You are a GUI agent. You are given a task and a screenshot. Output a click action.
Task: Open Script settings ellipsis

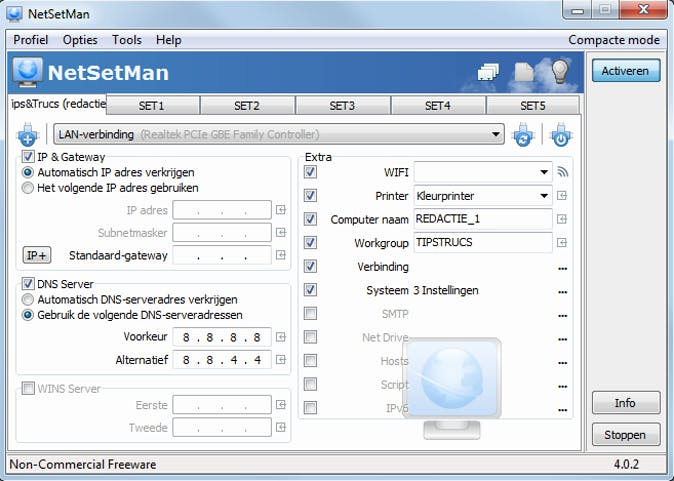pyautogui.click(x=562, y=386)
